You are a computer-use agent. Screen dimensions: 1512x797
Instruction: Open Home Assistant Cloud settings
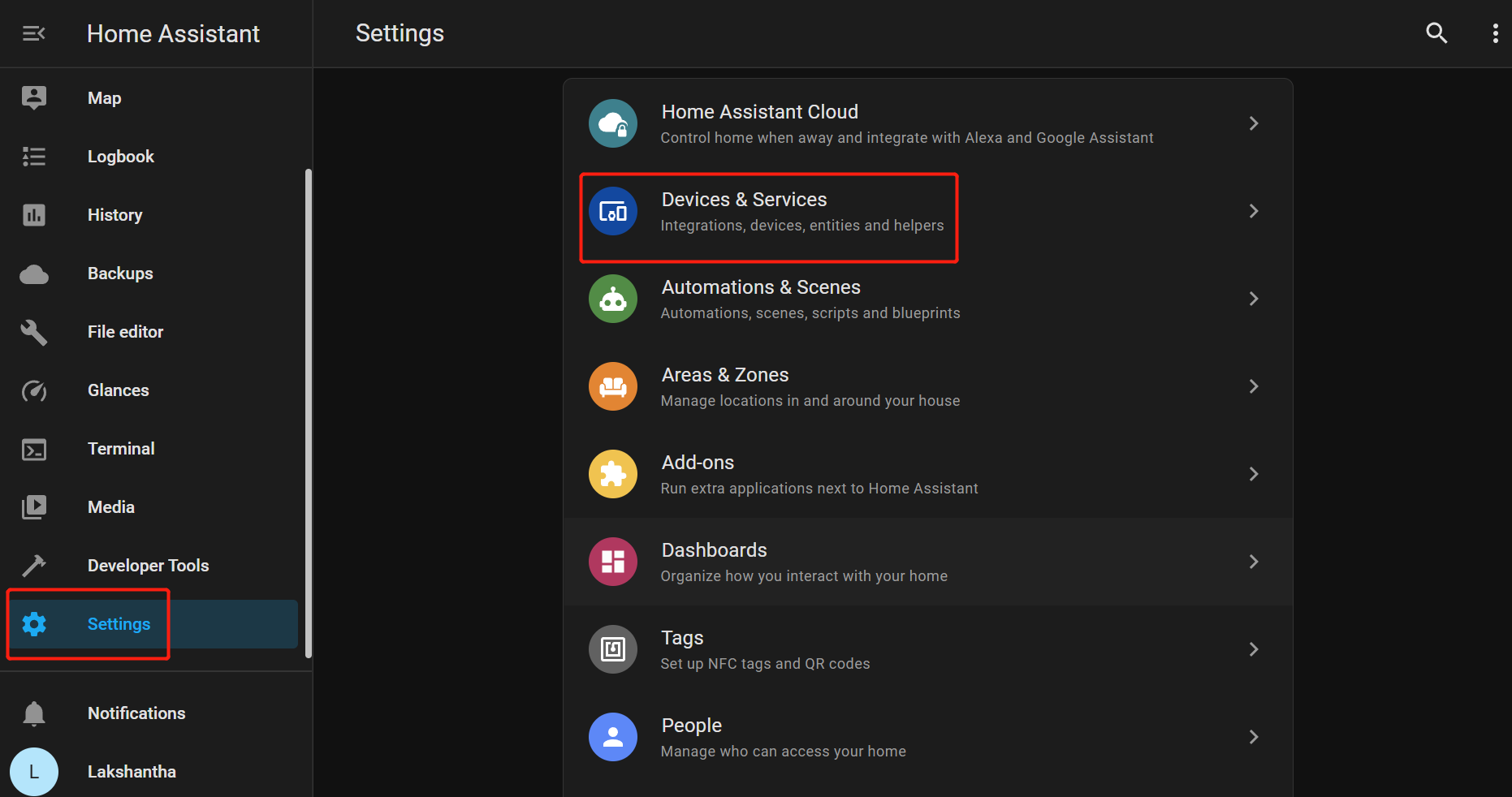(760, 112)
